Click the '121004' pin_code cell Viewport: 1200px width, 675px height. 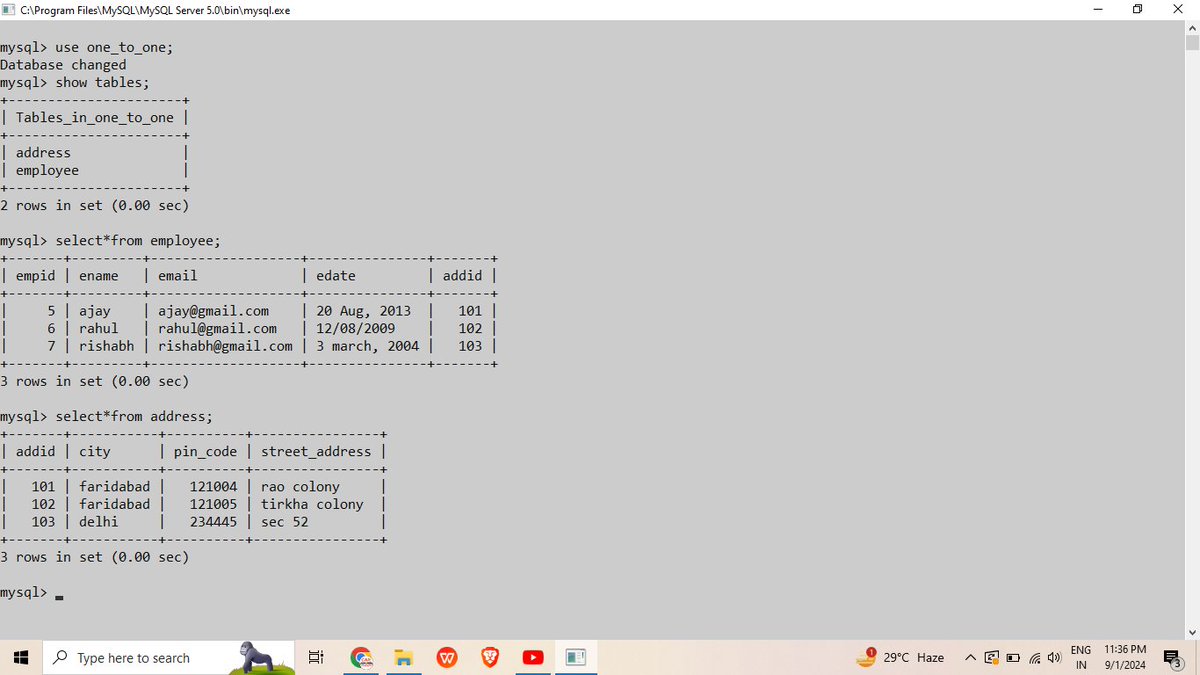[x=213, y=486]
